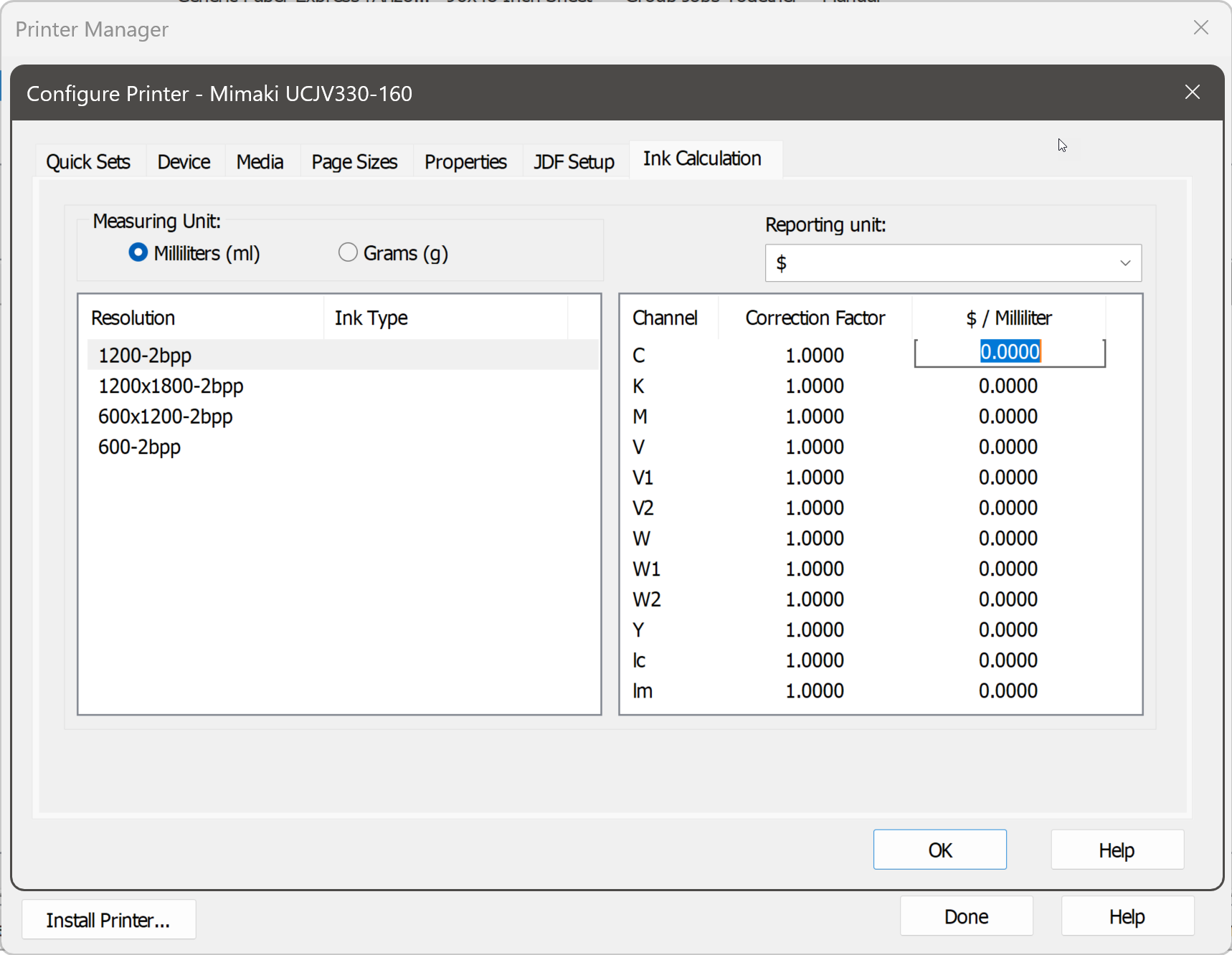This screenshot has width=1232, height=955.
Task: Switch to the Quick Sets tab
Action: pos(88,162)
